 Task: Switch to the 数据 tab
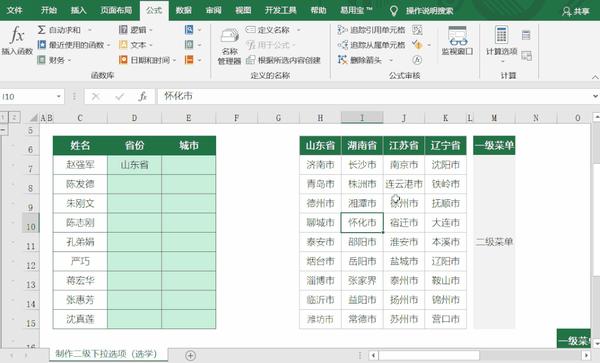(183, 10)
